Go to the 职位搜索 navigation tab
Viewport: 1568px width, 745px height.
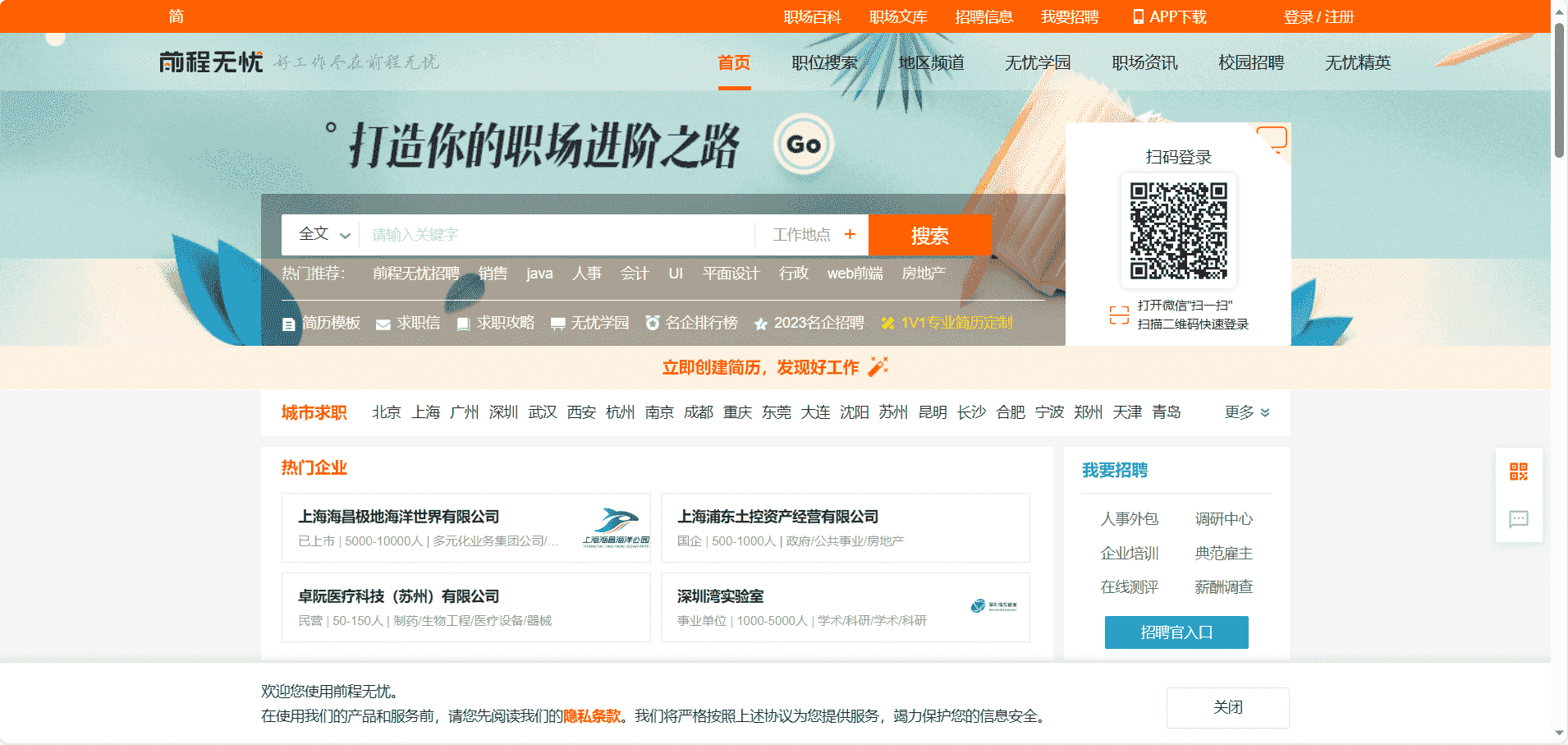(824, 63)
